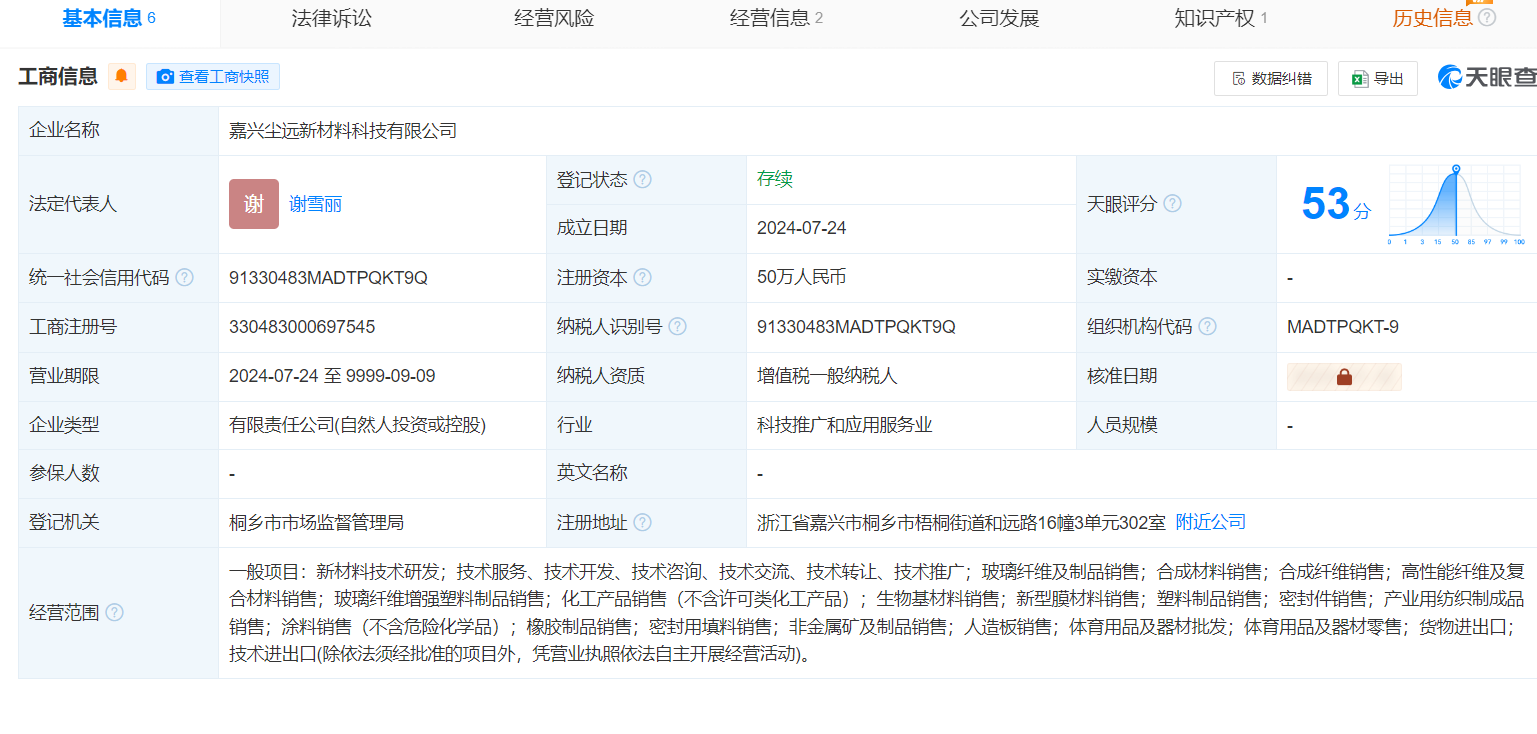
Task: Click help icon next to 注册地址
Action: click(x=643, y=523)
